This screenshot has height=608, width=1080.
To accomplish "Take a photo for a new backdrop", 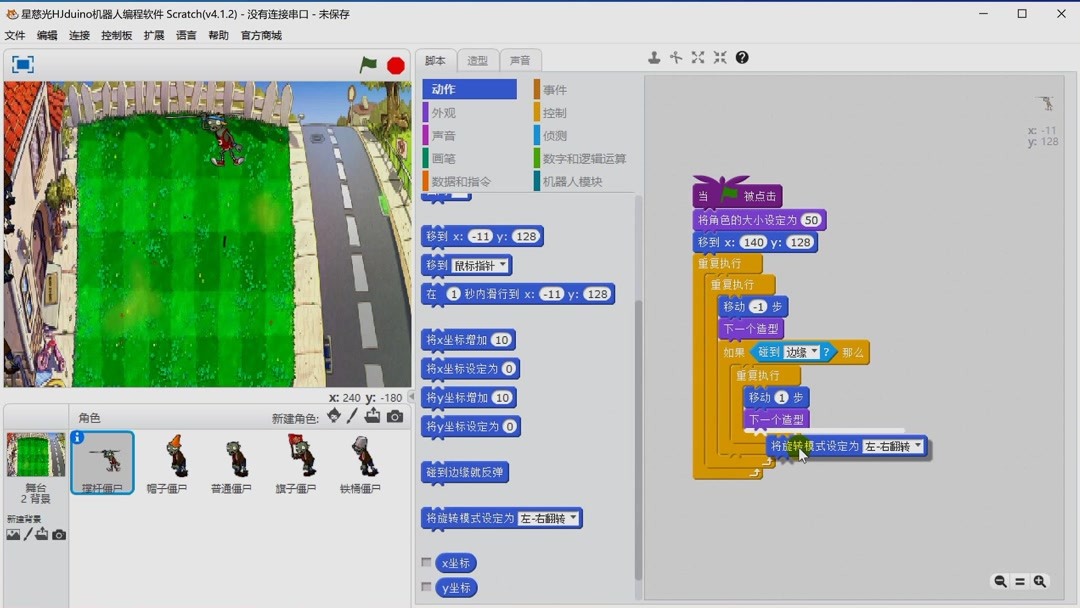I will tap(58, 534).
